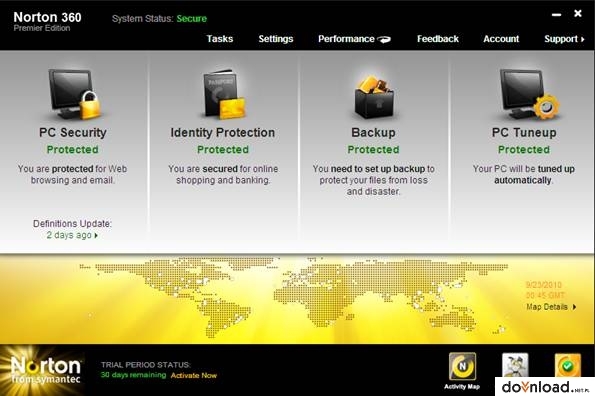Click the 'Secure' system status text
The width and height of the screenshot is (595, 396).
(x=192, y=19)
